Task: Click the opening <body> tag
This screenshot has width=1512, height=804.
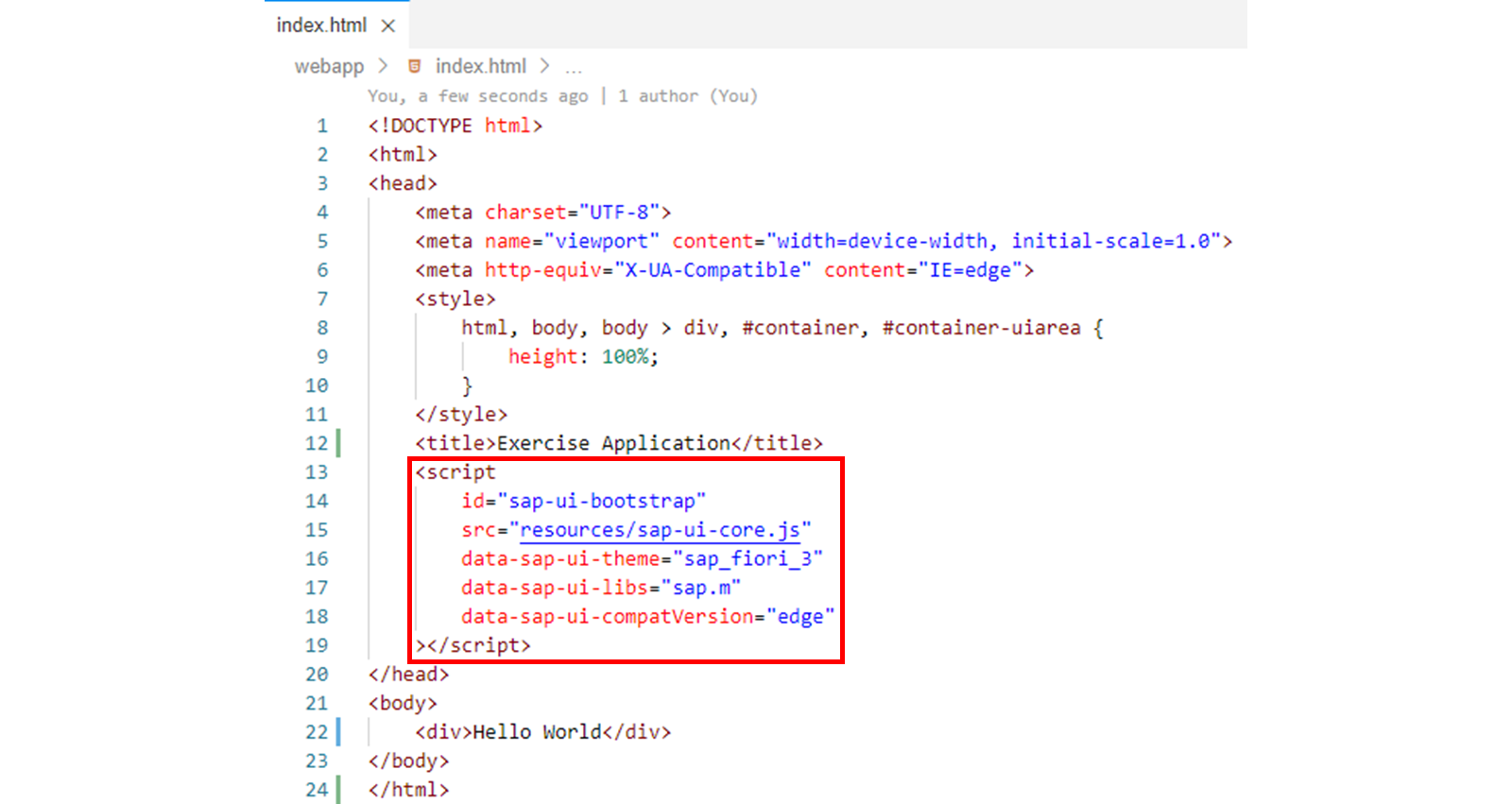Action: 403,703
